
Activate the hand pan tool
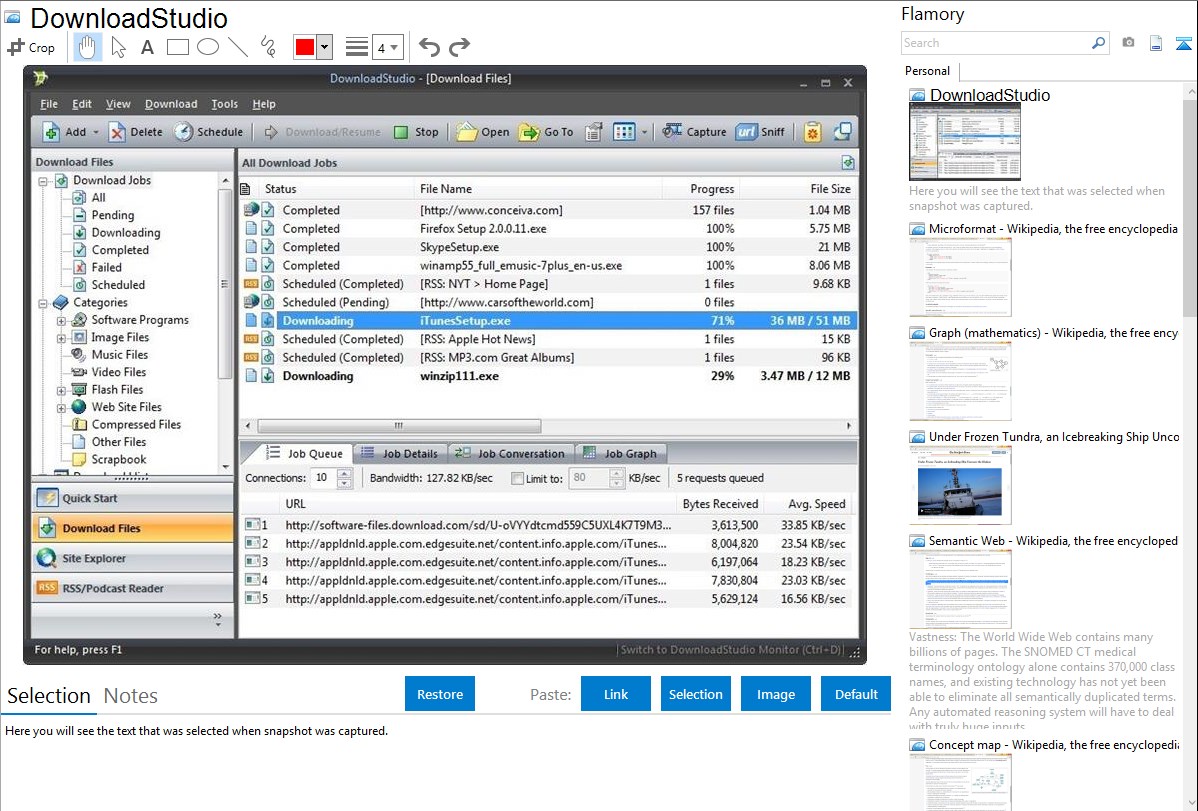tap(87, 47)
